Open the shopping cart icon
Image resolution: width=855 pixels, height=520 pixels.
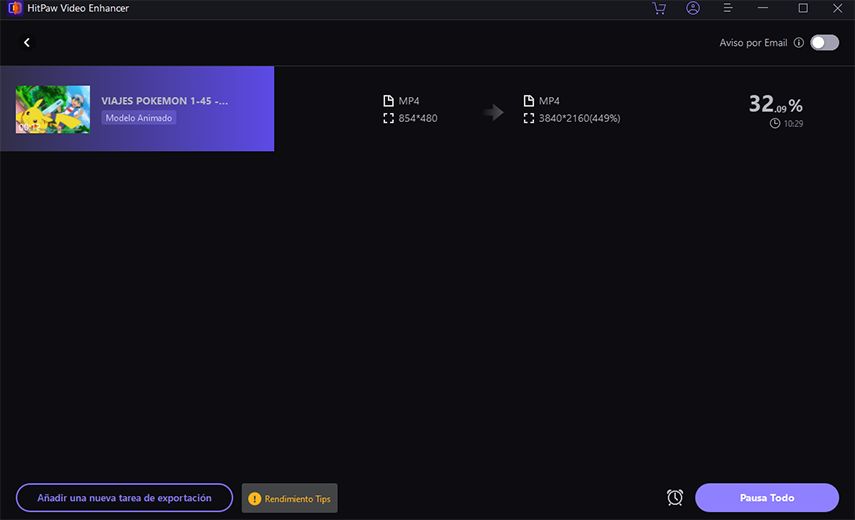(x=659, y=8)
